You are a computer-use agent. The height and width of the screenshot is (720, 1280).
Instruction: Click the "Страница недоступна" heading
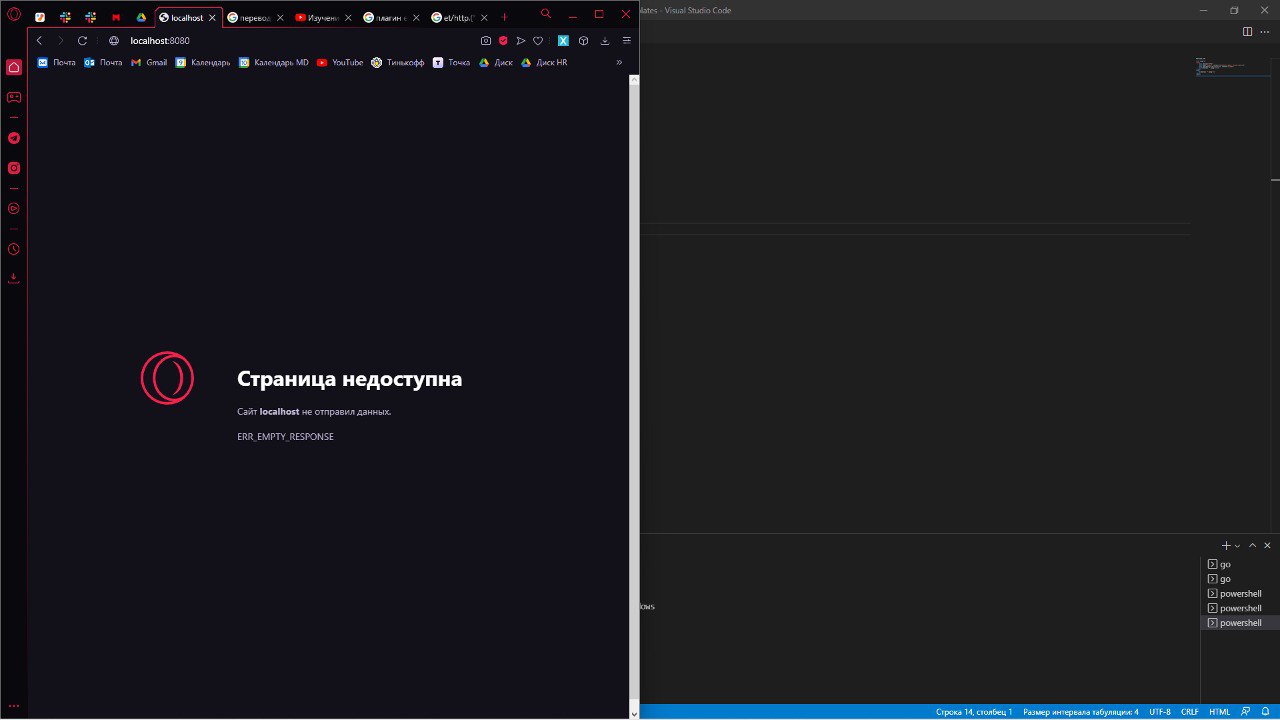pos(349,379)
